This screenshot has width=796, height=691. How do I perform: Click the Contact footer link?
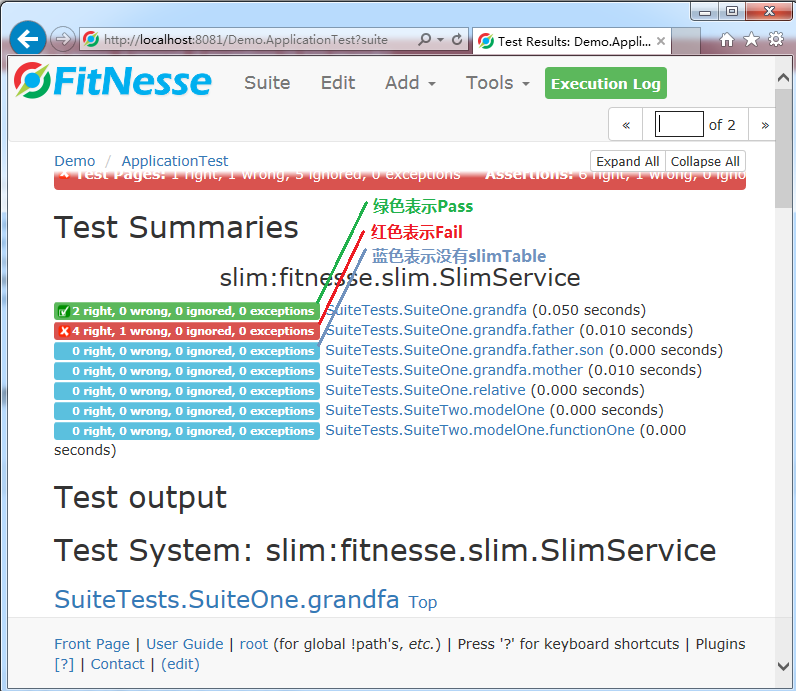pyautogui.click(x=117, y=664)
